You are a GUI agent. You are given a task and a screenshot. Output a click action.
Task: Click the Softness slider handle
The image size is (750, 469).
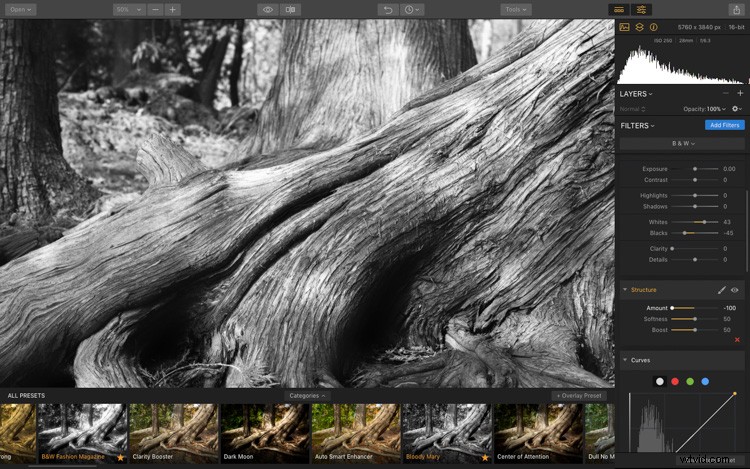point(695,319)
